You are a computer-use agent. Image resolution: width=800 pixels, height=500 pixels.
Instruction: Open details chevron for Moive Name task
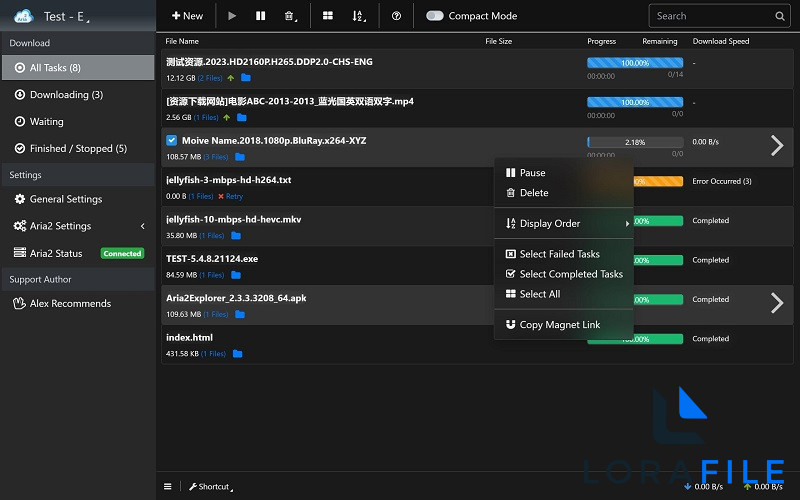pos(777,145)
